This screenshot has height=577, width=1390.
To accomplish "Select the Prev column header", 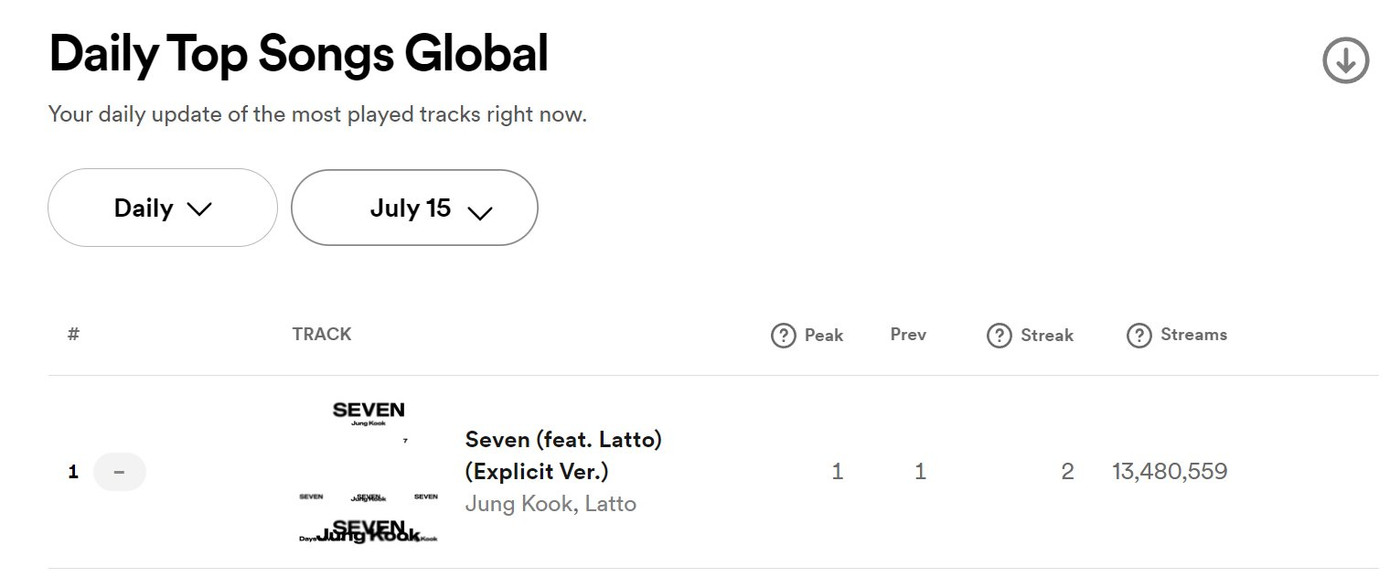I will click(x=907, y=335).
